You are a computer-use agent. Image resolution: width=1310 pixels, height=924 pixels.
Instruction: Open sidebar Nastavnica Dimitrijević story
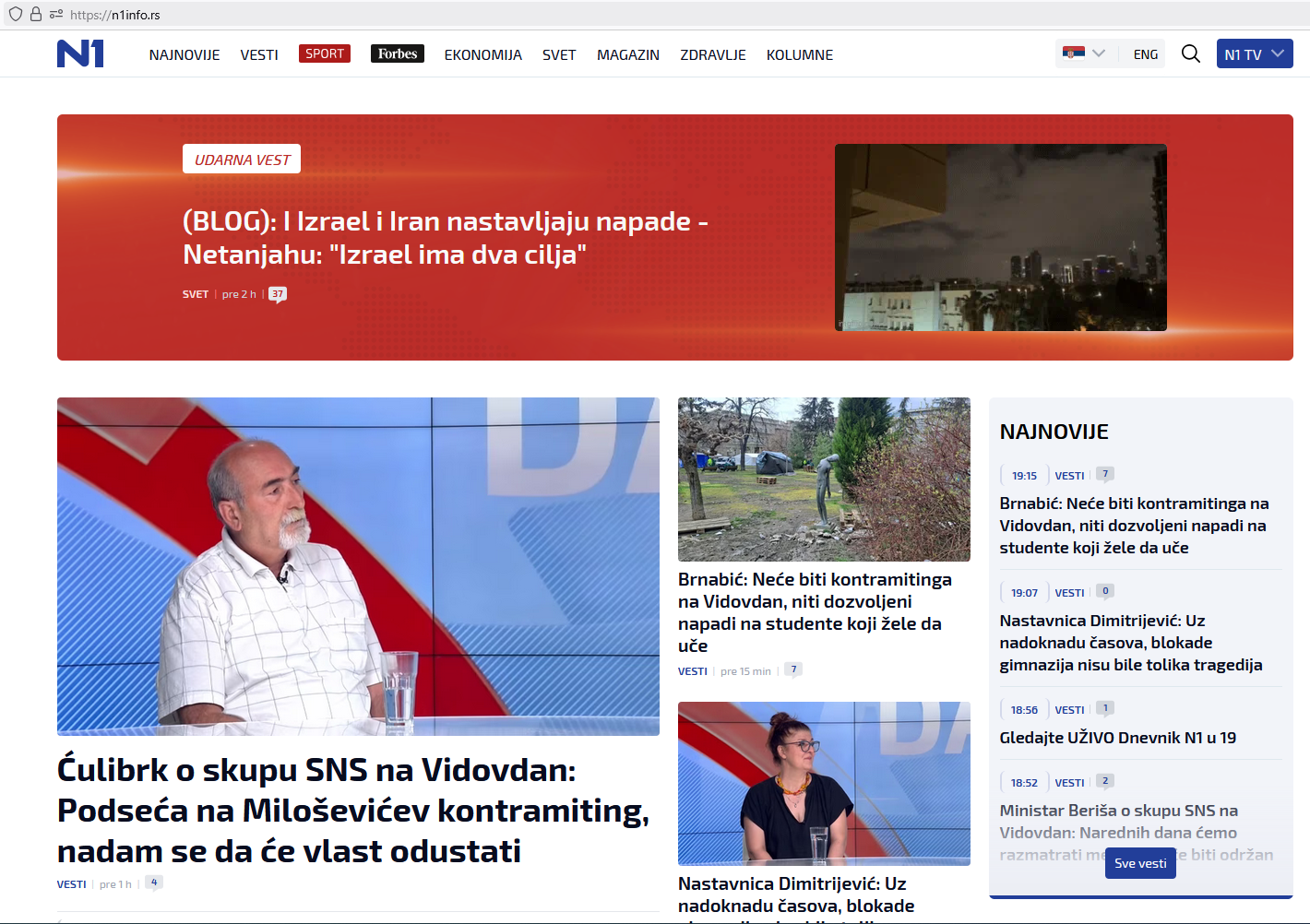tap(1131, 643)
